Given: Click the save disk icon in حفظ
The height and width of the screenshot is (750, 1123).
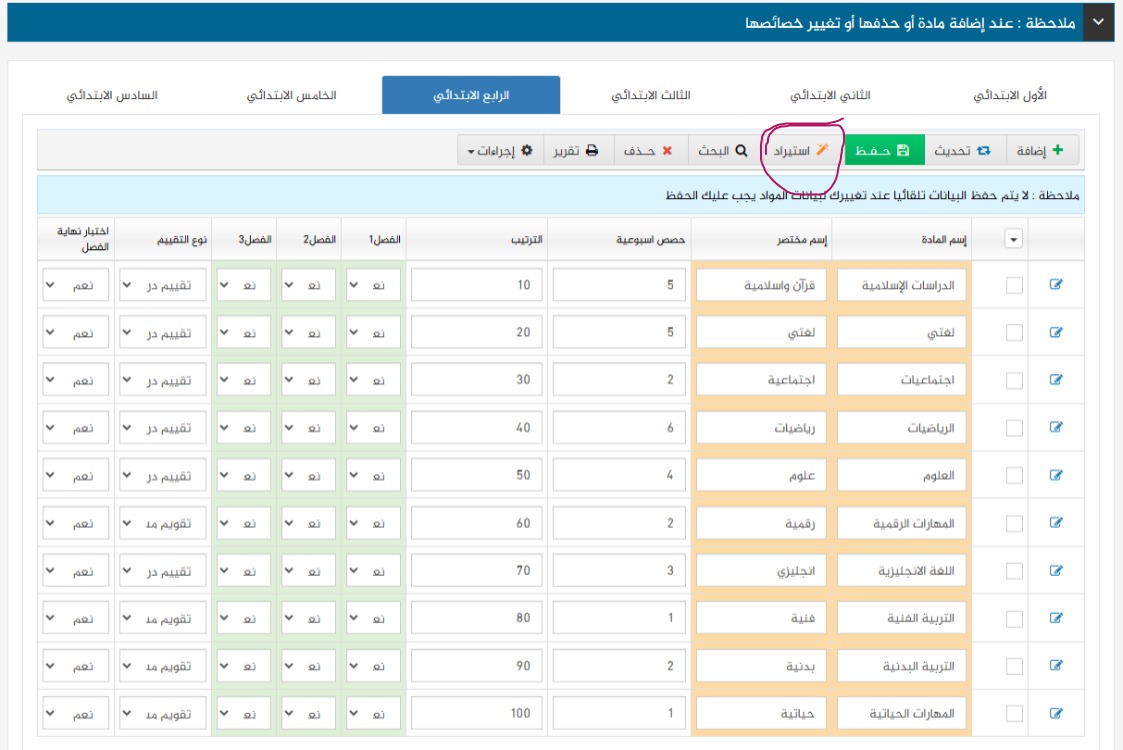Looking at the screenshot, I should tap(903, 150).
